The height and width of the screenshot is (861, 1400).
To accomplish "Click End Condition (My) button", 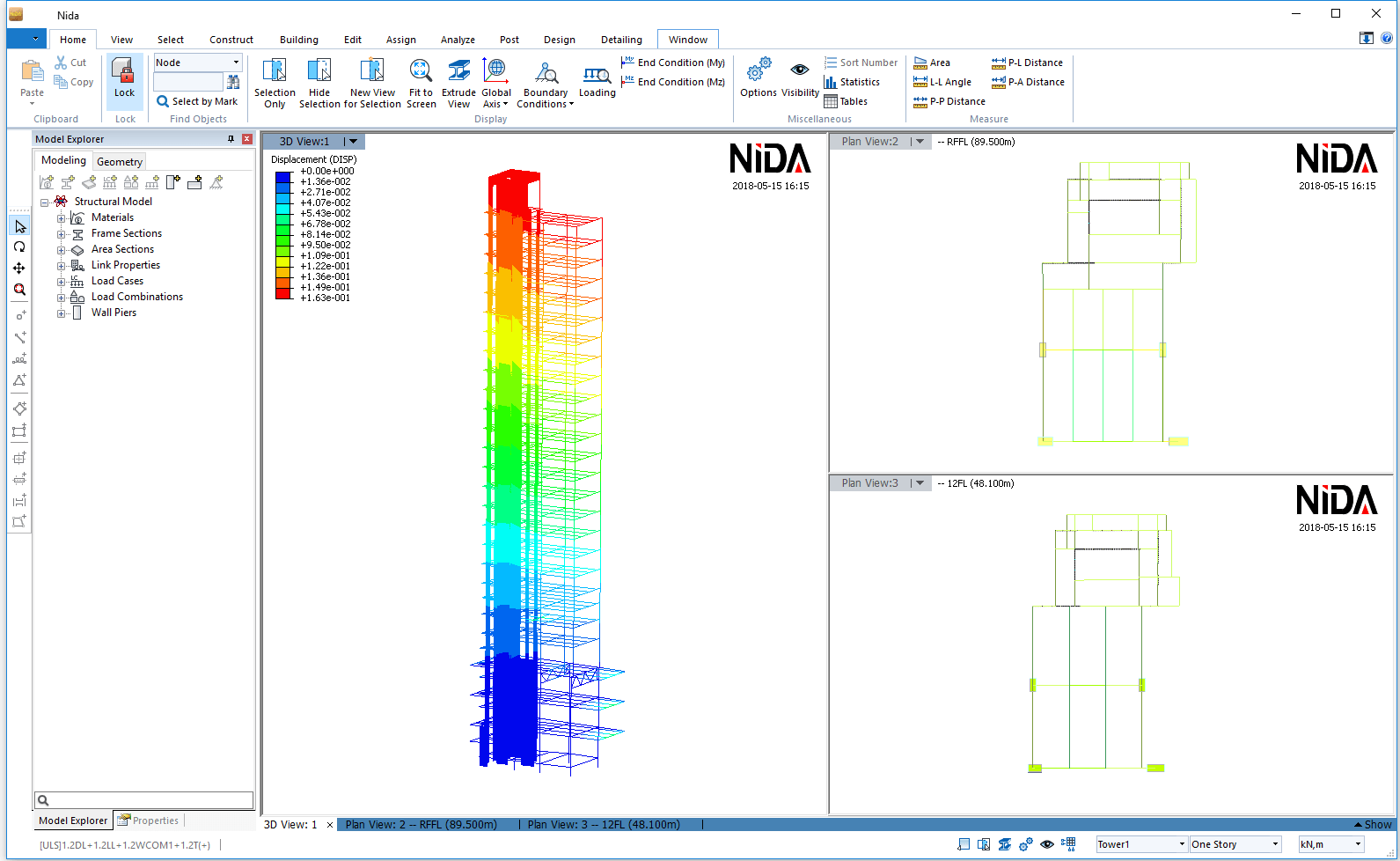I will [x=673, y=63].
